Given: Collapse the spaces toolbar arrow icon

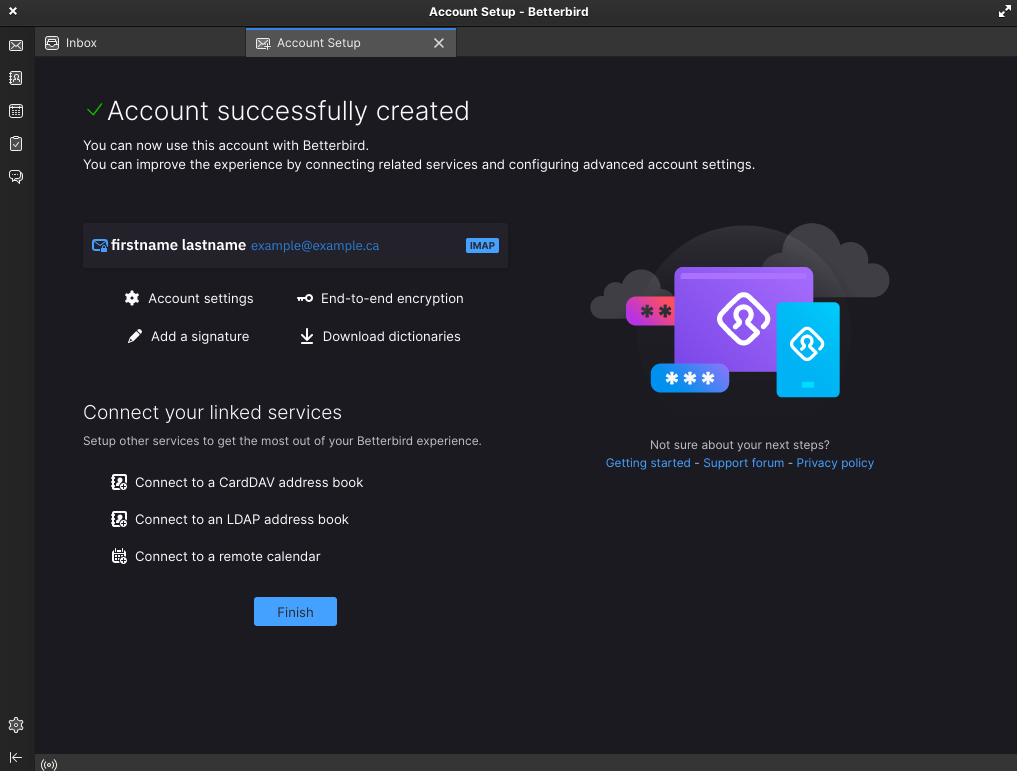Looking at the screenshot, I should pos(16,757).
